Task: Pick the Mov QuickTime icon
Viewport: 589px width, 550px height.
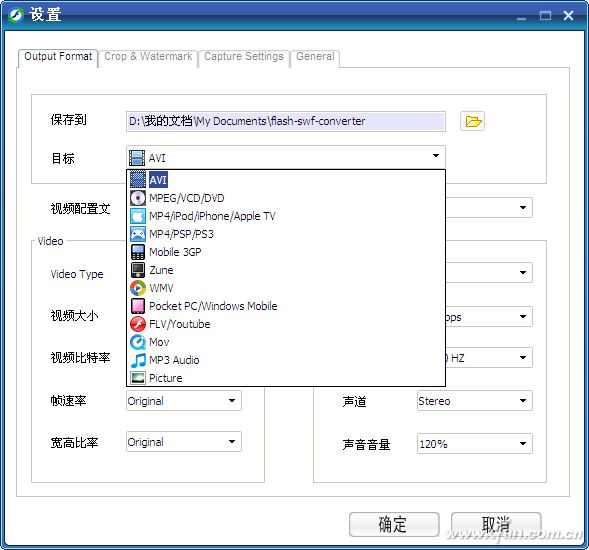Action: 138,342
